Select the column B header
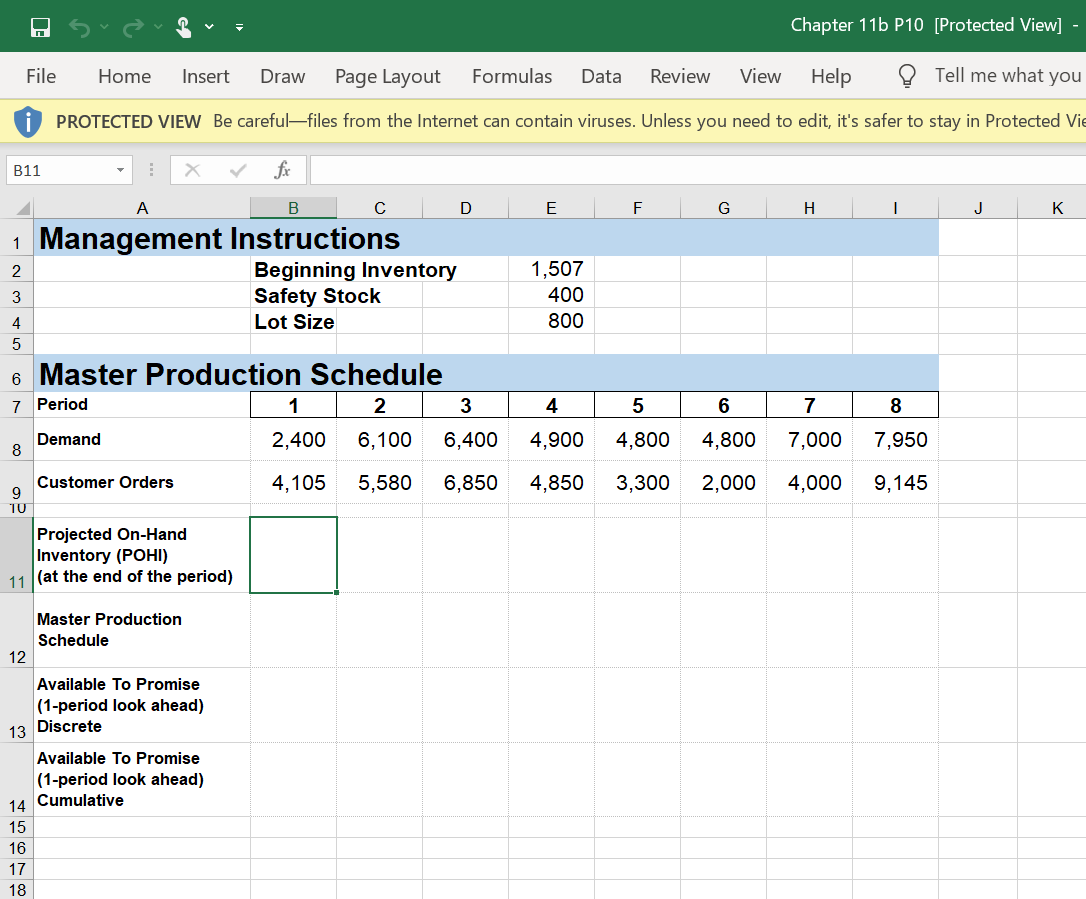The width and height of the screenshot is (1086, 899). point(293,207)
